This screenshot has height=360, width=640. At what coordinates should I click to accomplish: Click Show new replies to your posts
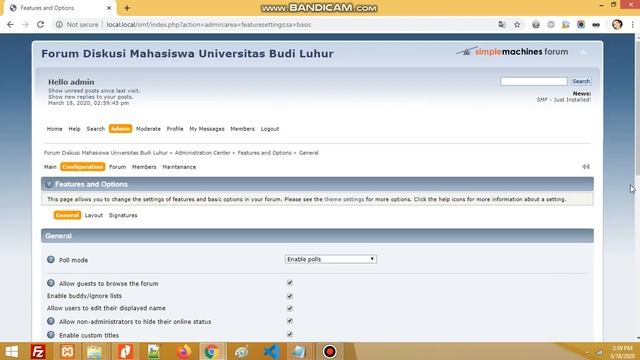pos(91,97)
